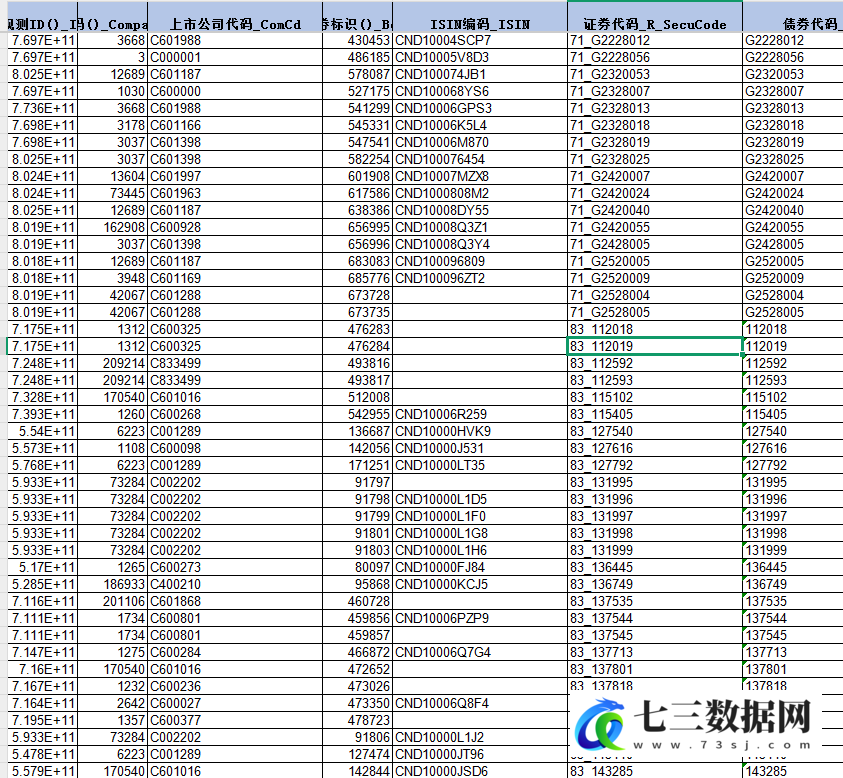Select bond code cell G2328007
The height and width of the screenshot is (778, 843).
(x=793, y=91)
